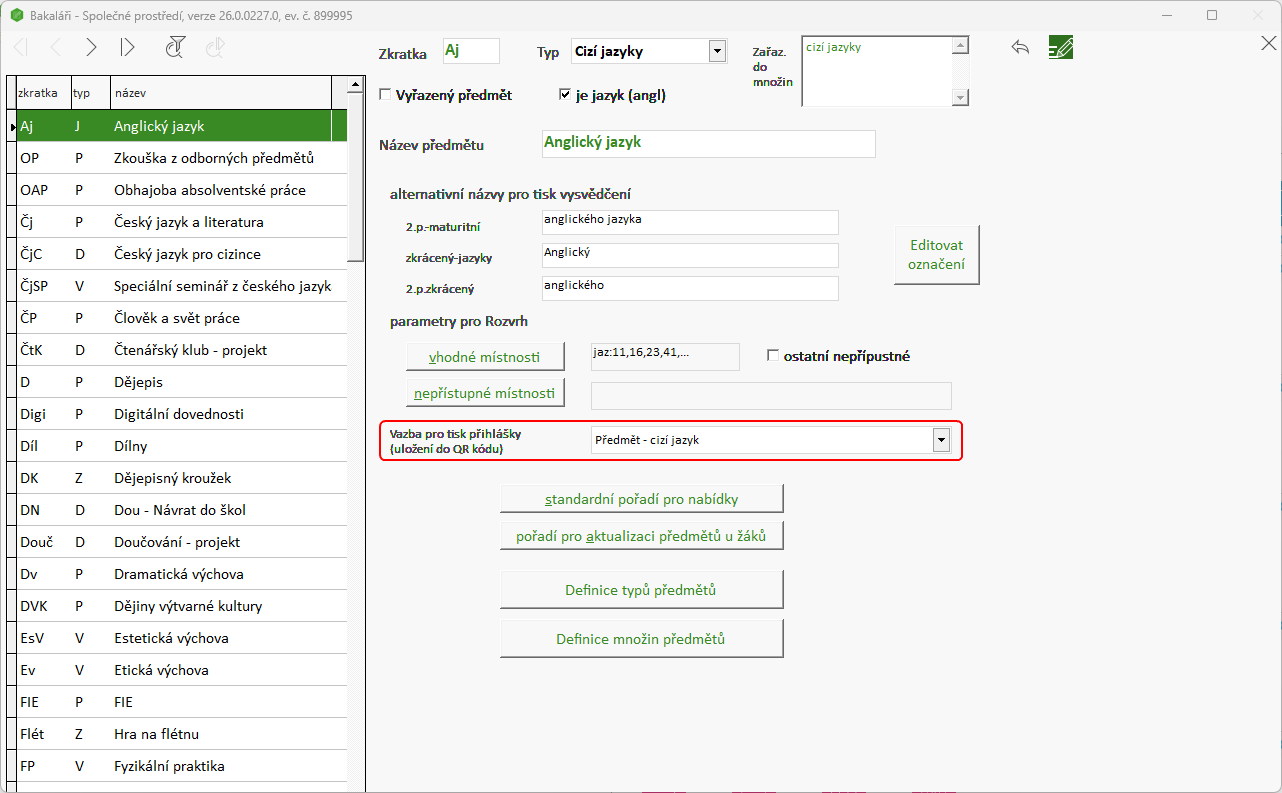Click the undo back arrow icon
Image resolution: width=1282 pixels, height=793 pixels.
[1020, 47]
